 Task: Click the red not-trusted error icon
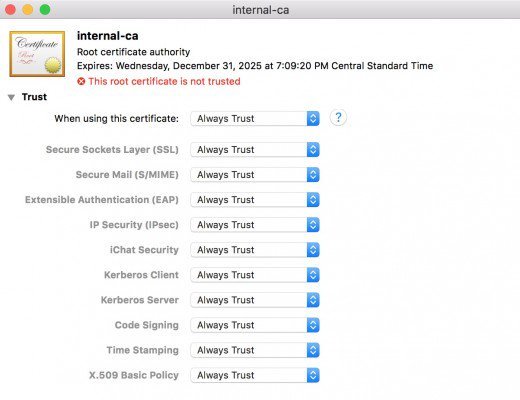coord(81,81)
